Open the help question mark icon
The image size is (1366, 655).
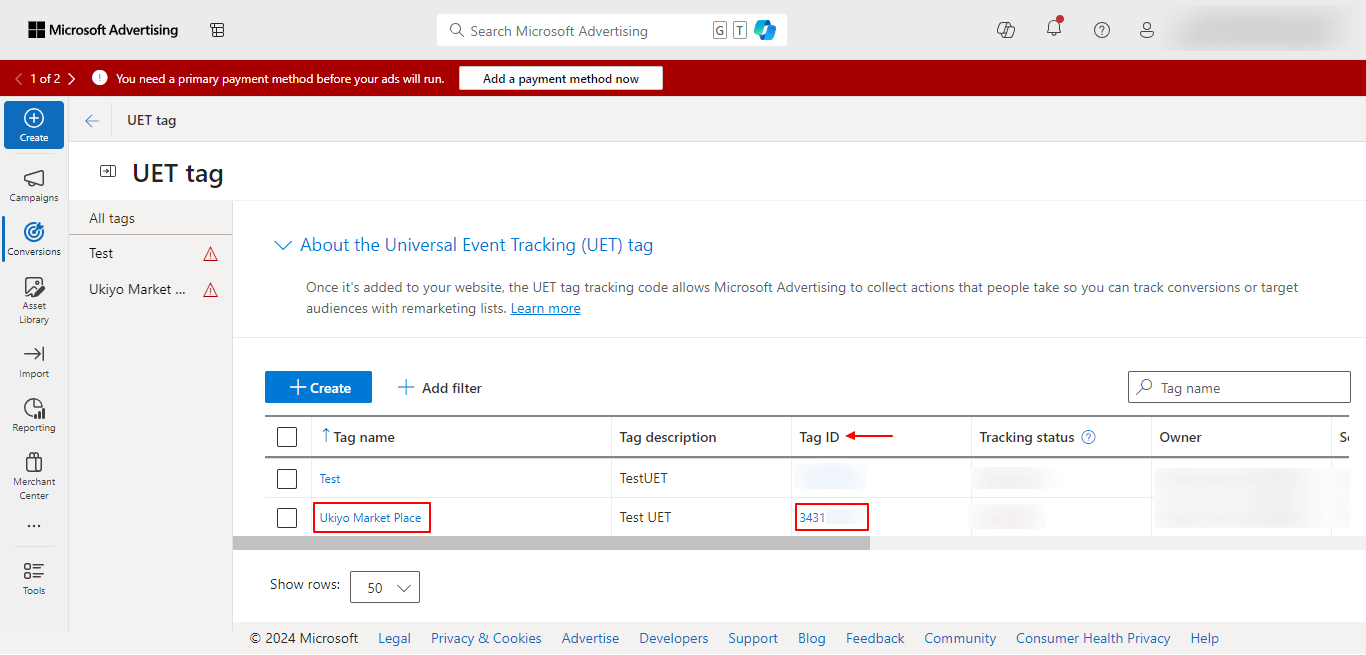point(1102,30)
